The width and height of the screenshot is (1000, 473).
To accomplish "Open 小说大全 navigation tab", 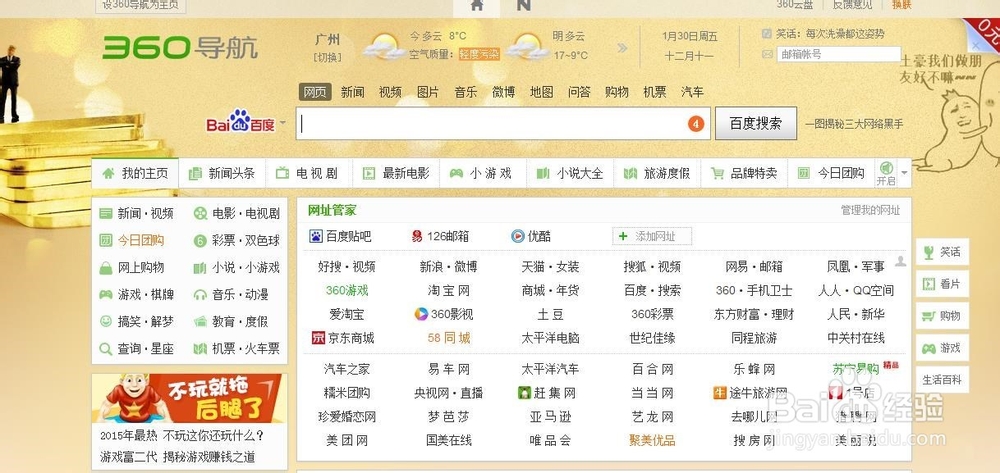I will click(x=570, y=173).
